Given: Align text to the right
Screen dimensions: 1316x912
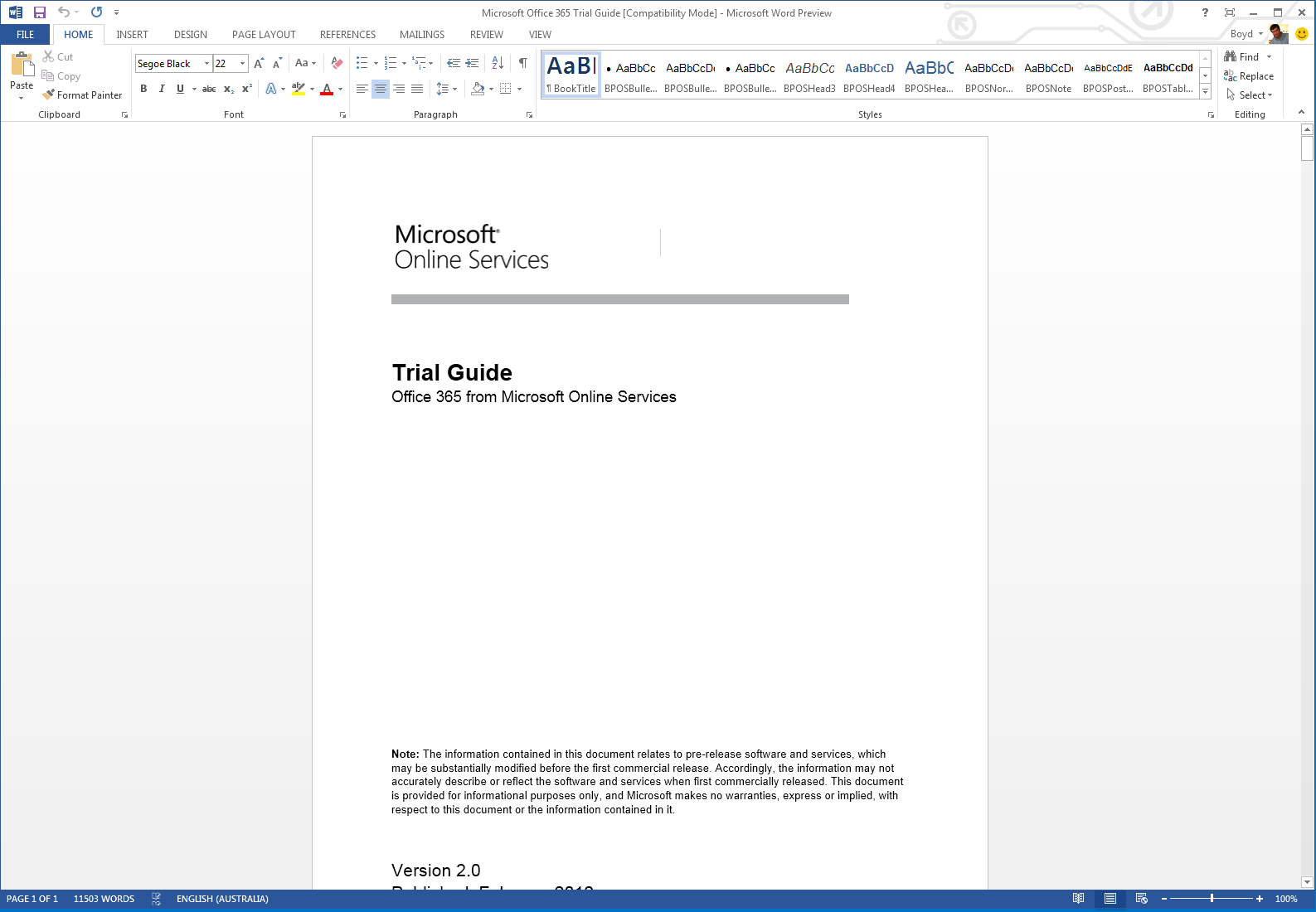Looking at the screenshot, I should coord(399,89).
